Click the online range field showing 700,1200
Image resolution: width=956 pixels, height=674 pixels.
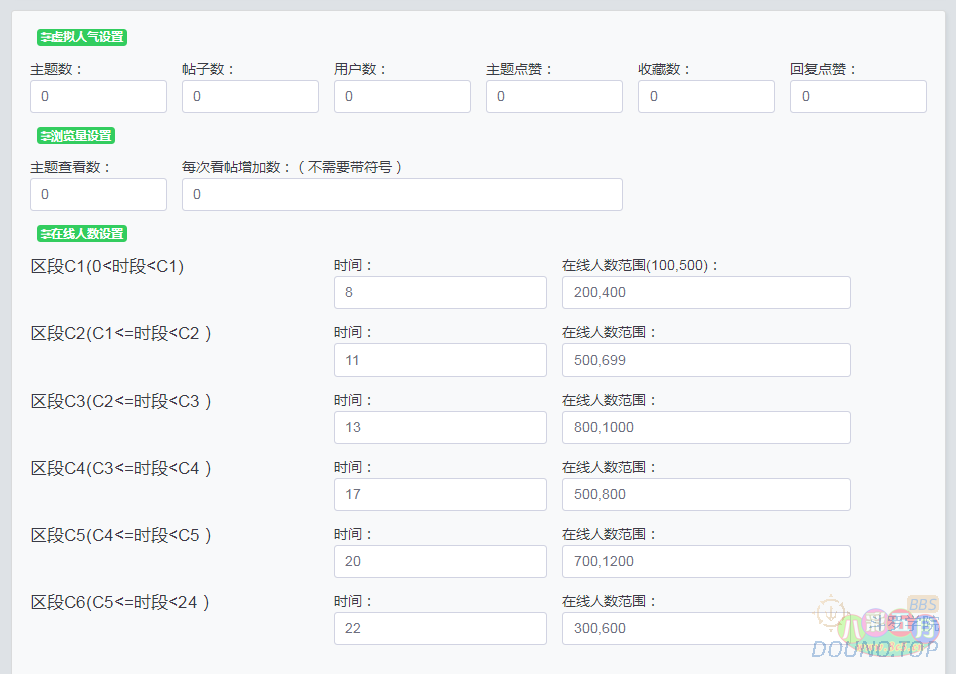(x=706, y=561)
